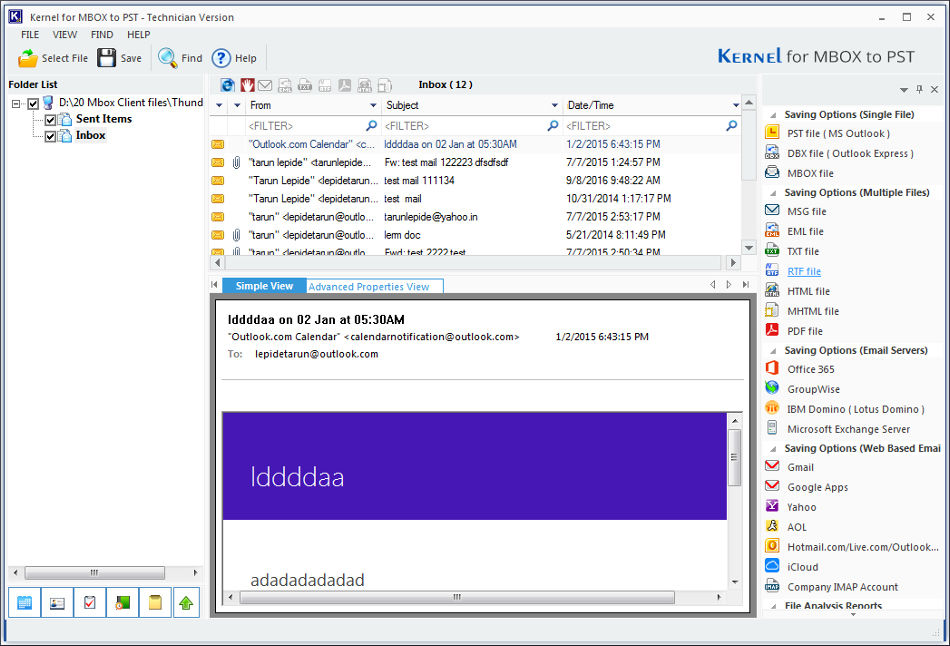
Task: Click the yellow notes icon
Action: point(154,603)
